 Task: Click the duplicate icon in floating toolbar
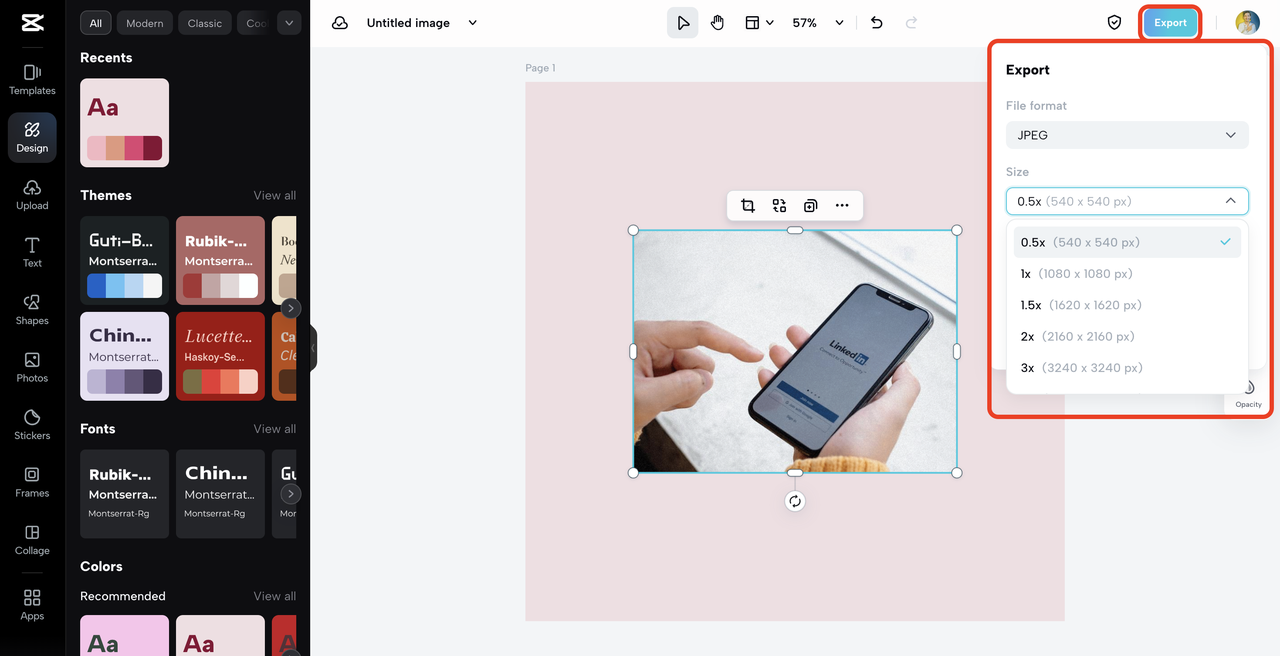(x=810, y=206)
